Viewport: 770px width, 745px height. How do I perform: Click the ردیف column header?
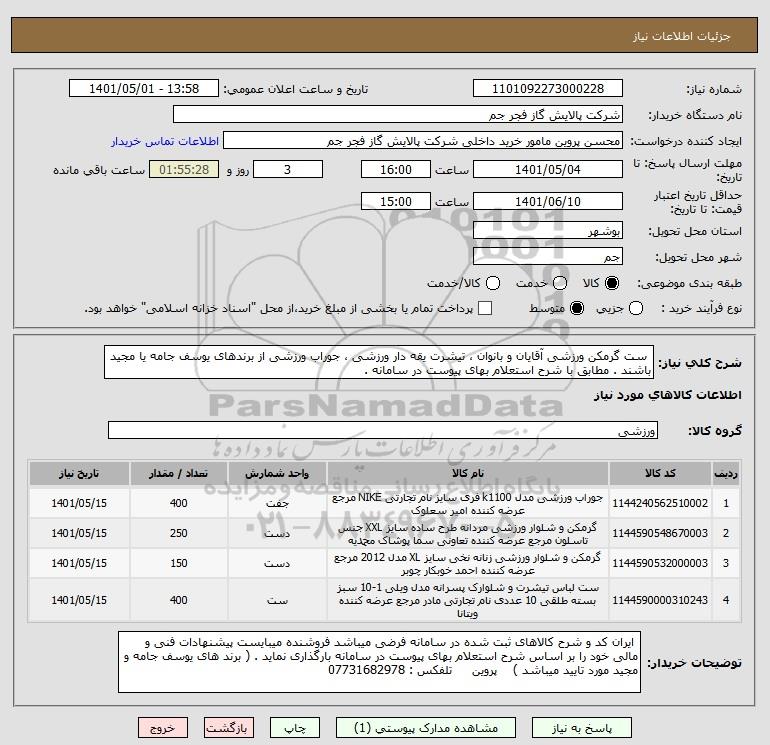726,473
